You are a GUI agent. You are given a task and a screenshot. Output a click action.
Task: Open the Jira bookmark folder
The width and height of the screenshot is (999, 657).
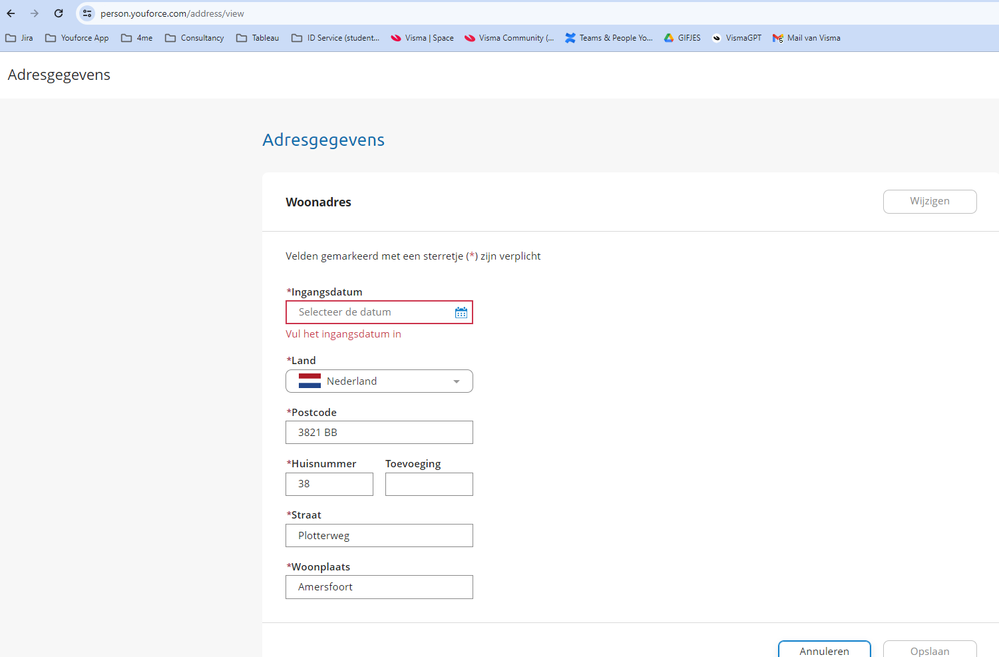point(19,38)
